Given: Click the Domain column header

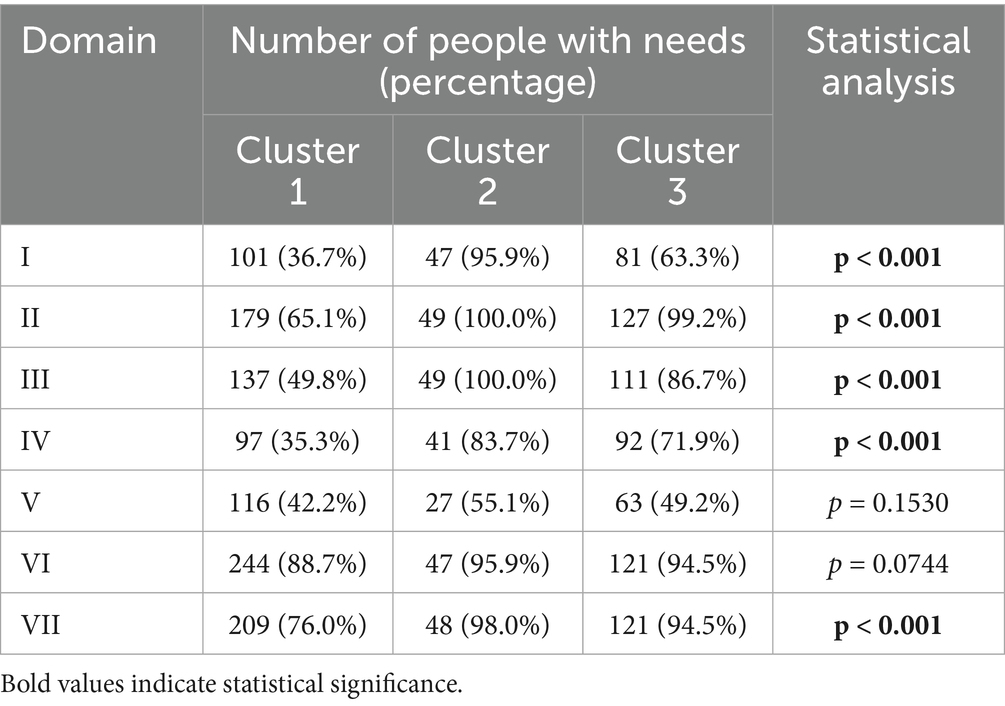Looking at the screenshot, I should coord(90,42).
